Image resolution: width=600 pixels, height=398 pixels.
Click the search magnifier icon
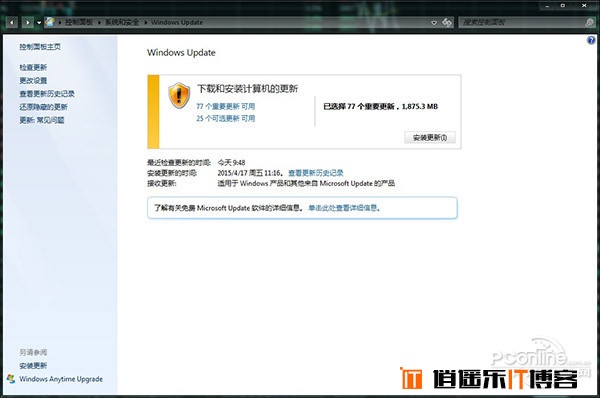click(589, 23)
